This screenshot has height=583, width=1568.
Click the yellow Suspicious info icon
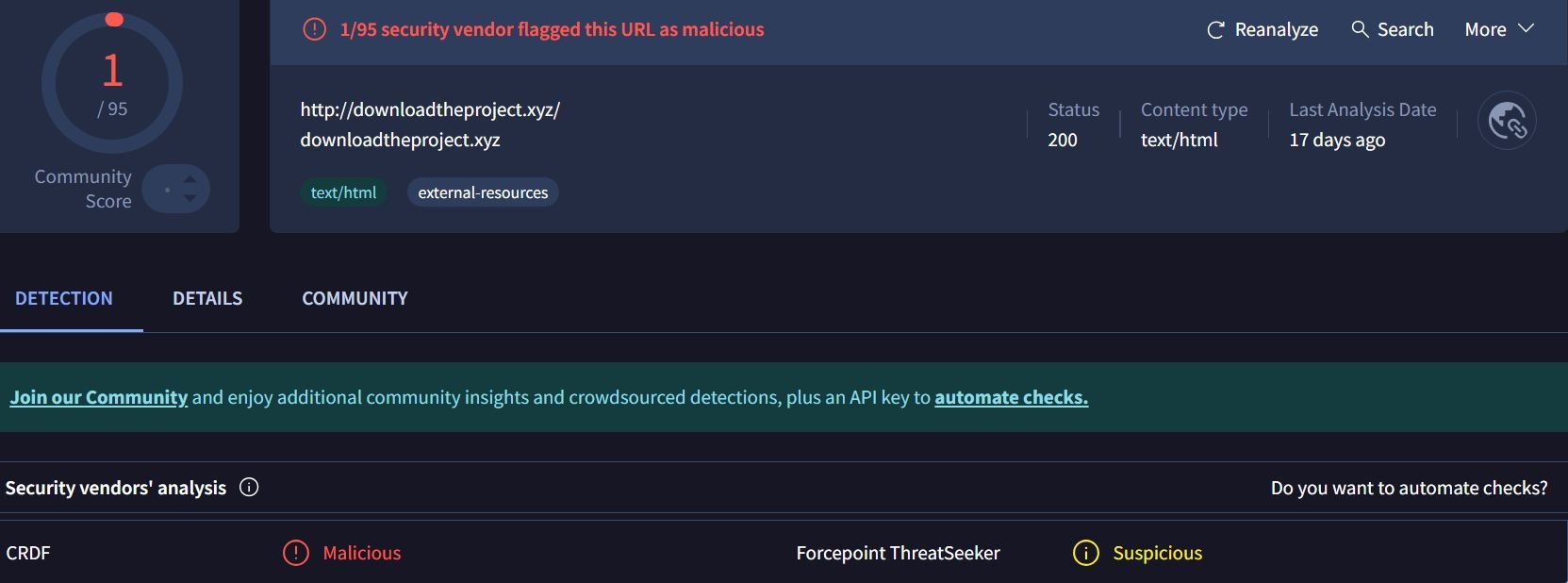pos(1086,553)
